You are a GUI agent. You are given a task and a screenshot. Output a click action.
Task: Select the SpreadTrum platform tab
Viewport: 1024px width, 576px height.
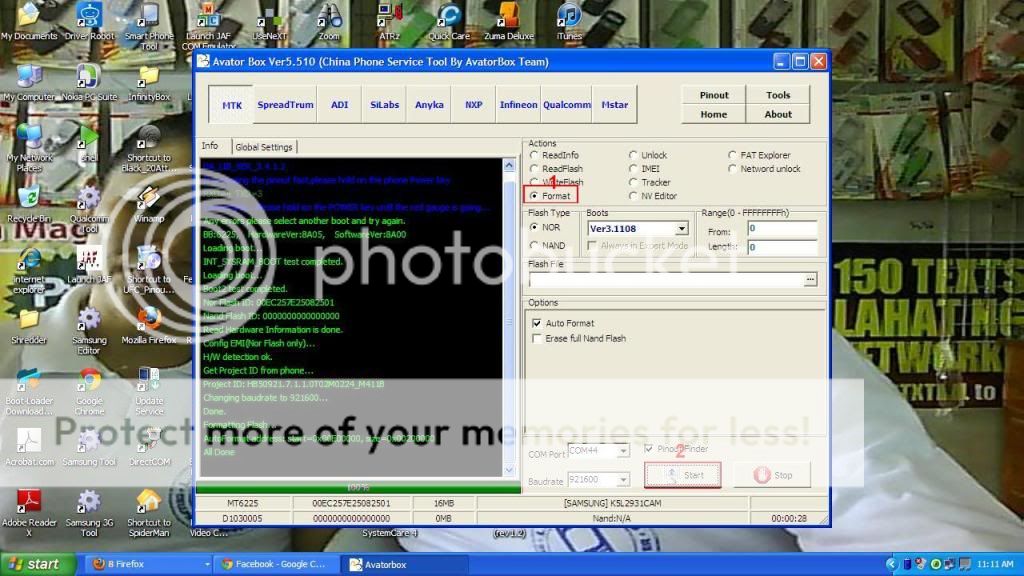click(x=285, y=104)
